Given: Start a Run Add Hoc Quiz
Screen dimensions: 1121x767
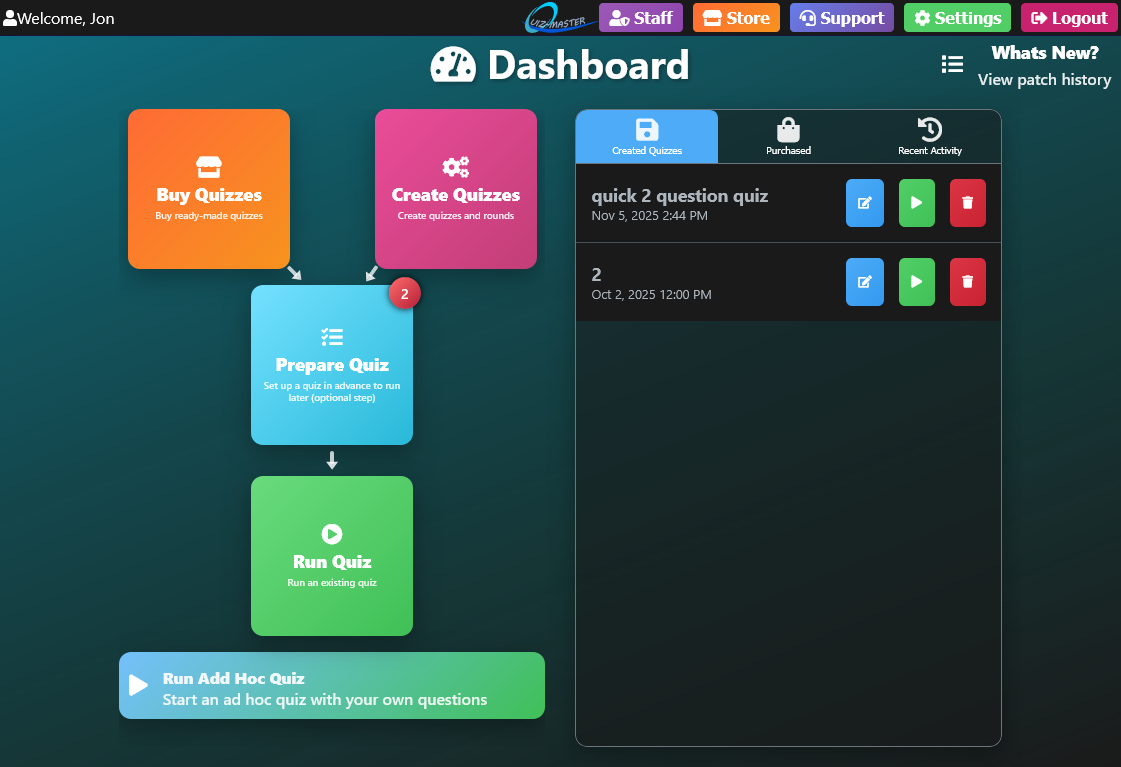Looking at the screenshot, I should click(332, 686).
